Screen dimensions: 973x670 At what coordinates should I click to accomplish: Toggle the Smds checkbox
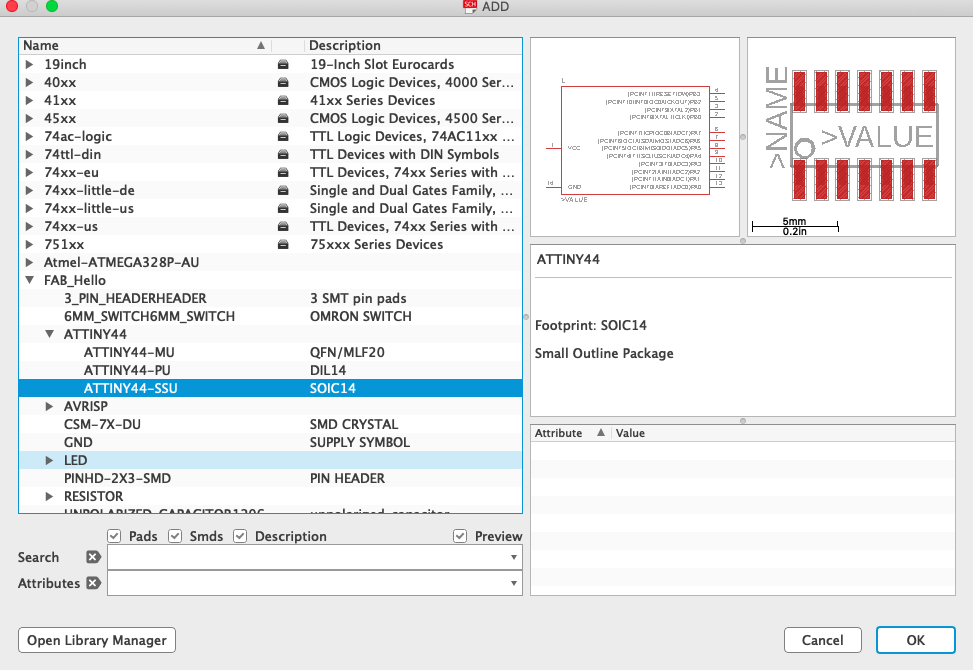175,536
